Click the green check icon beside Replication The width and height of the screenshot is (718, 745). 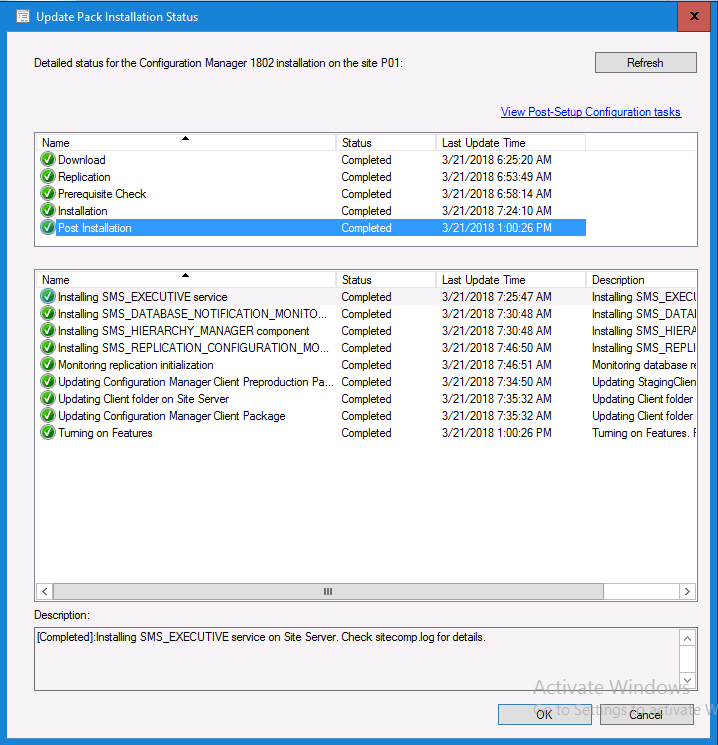tap(48, 176)
